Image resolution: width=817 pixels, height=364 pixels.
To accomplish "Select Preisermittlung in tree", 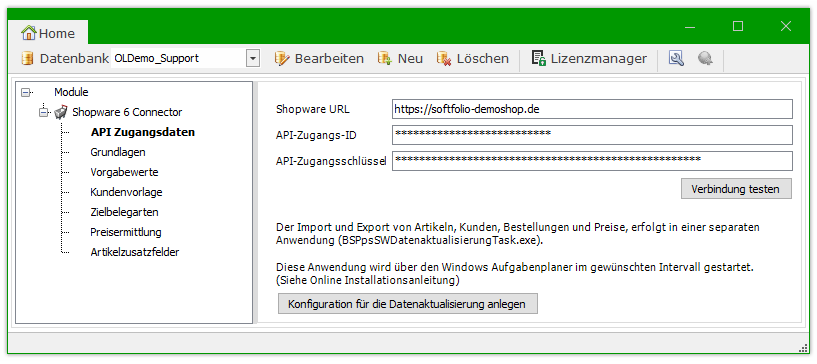I will [x=126, y=232].
